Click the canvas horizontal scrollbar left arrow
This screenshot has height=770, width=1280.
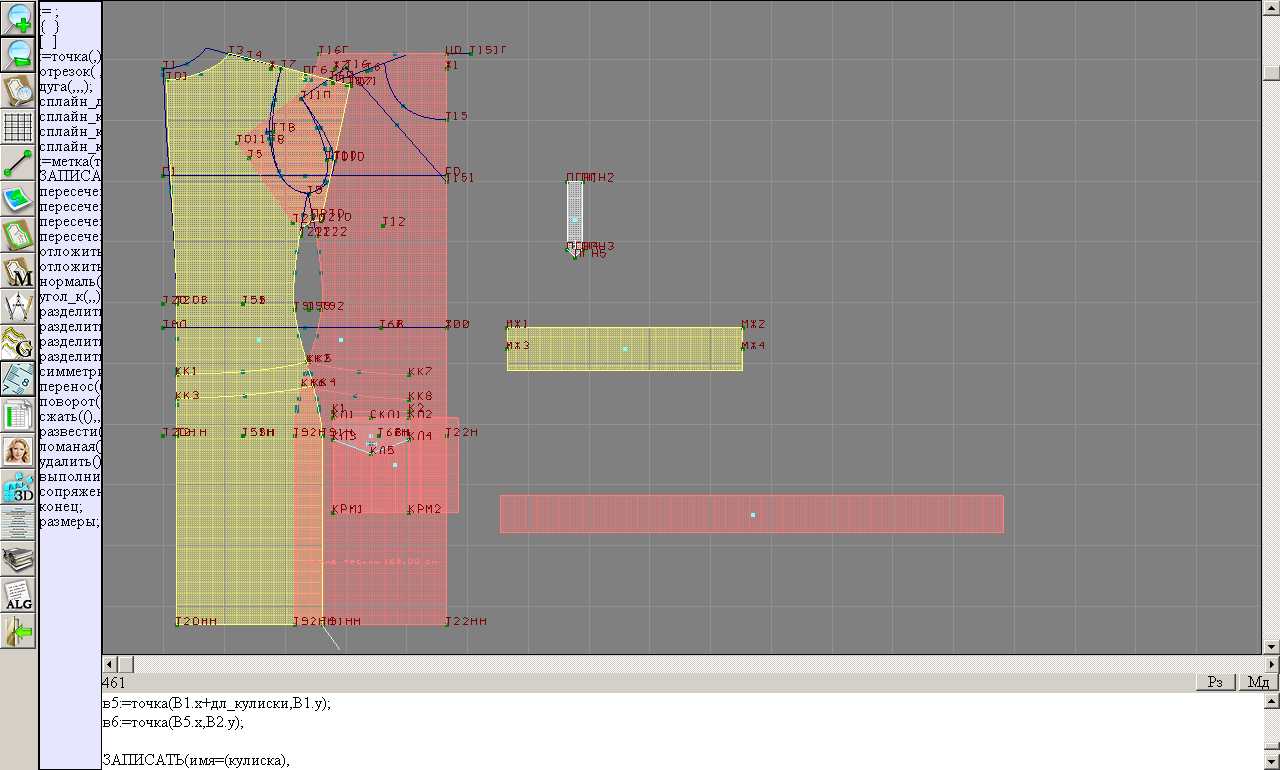[110, 665]
